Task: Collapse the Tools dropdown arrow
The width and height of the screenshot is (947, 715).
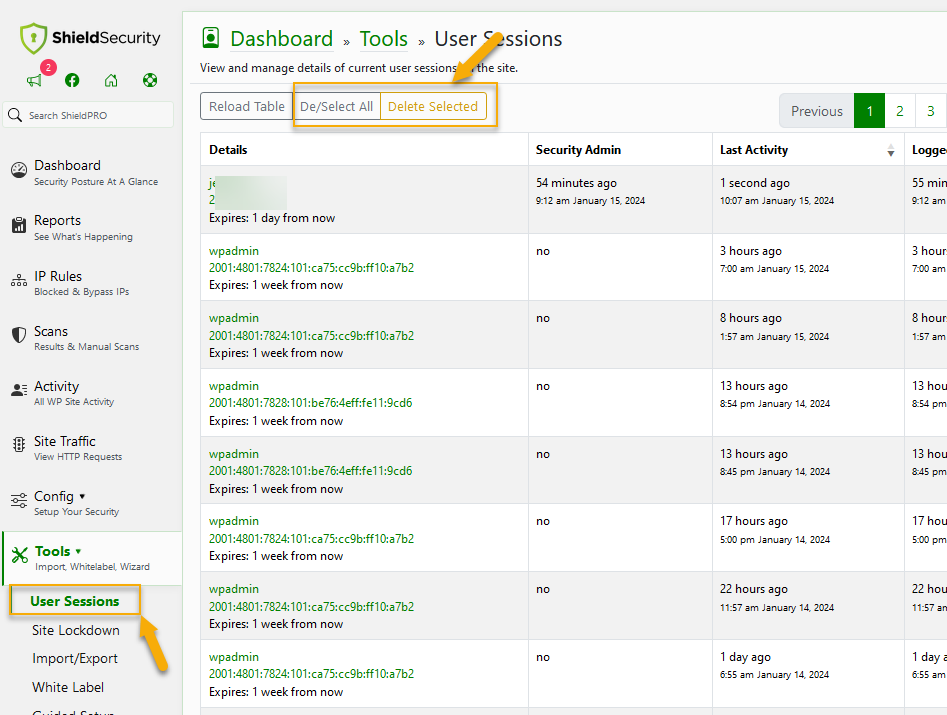Action: pyautogui.click(x=78, y=551)
